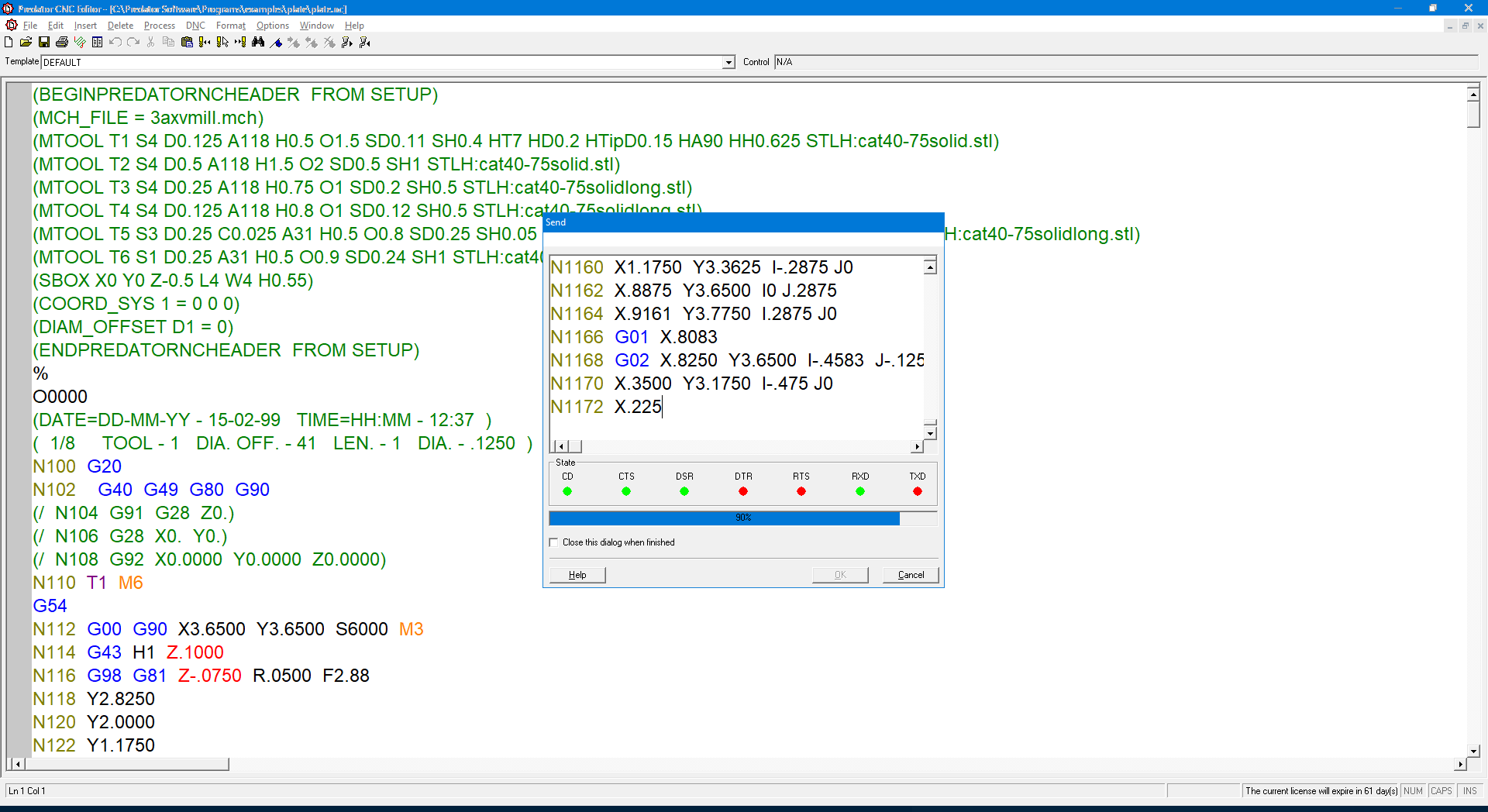Open the file compare view

tap(97, 43)
